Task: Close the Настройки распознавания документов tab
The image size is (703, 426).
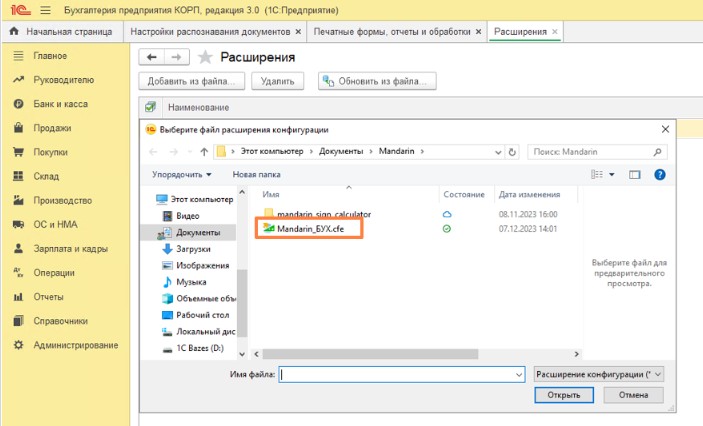Action: tap(298, 32)
